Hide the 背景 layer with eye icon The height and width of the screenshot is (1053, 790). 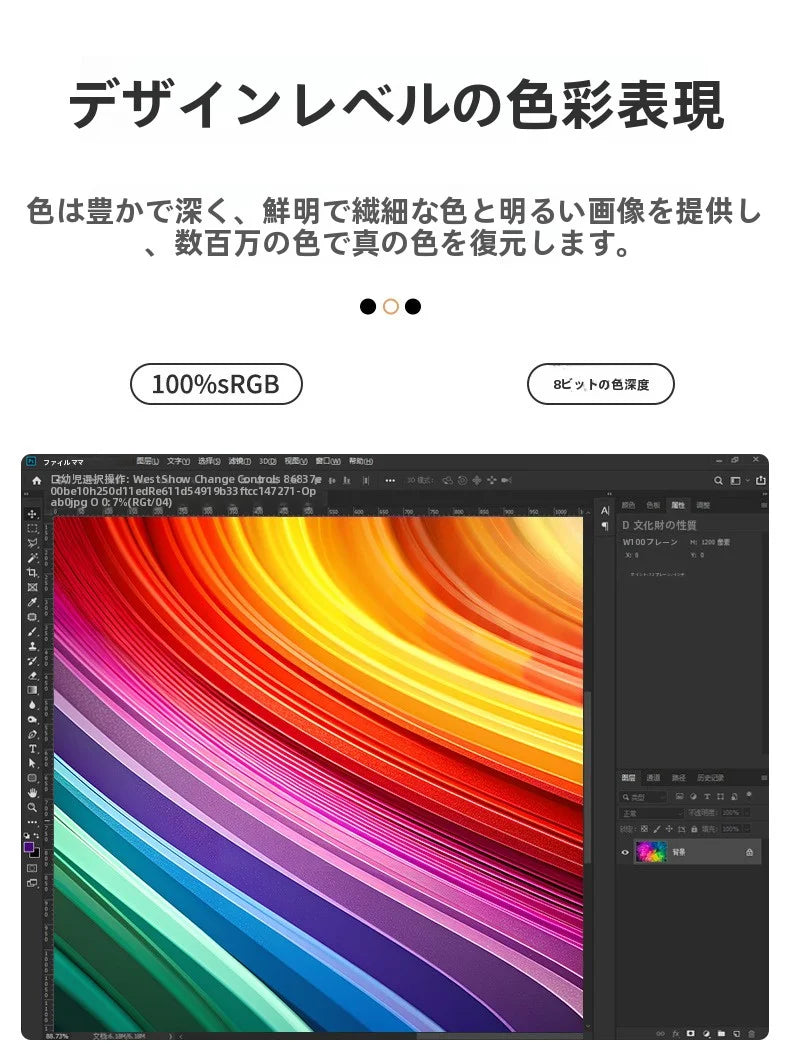[x=626, y=852]
